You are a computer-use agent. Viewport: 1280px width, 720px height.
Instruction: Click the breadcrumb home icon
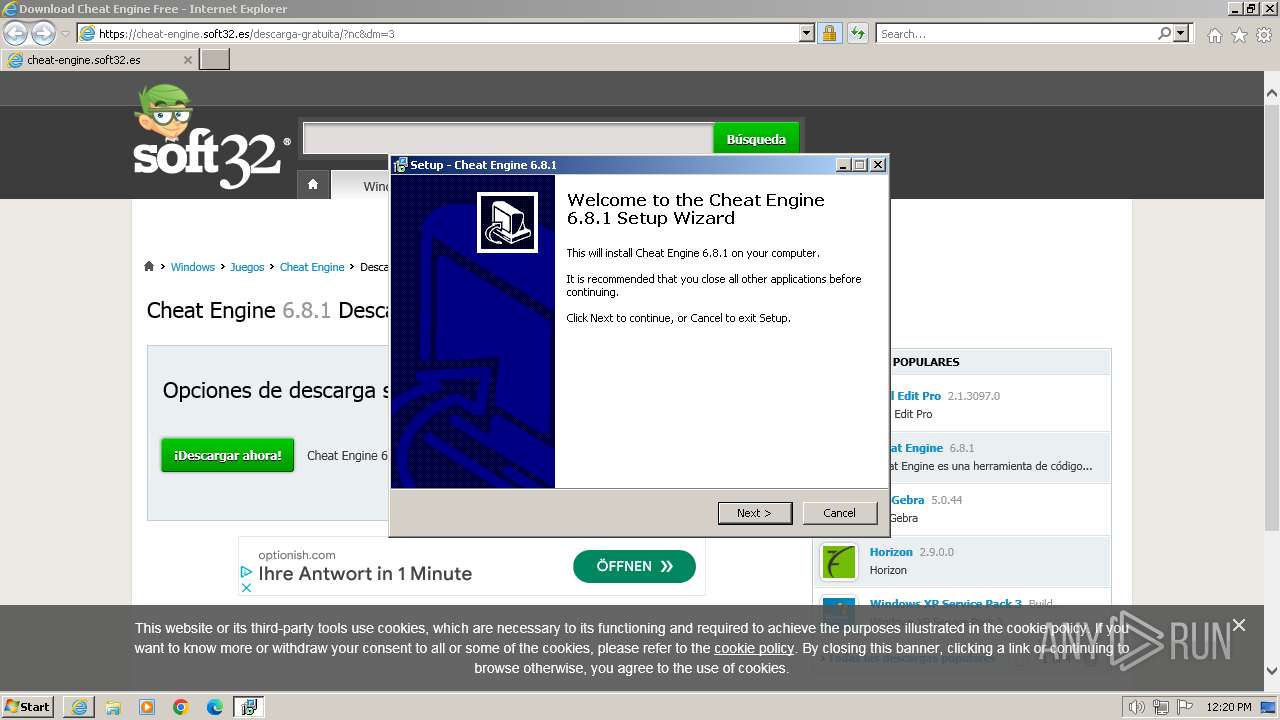[149, 266]
